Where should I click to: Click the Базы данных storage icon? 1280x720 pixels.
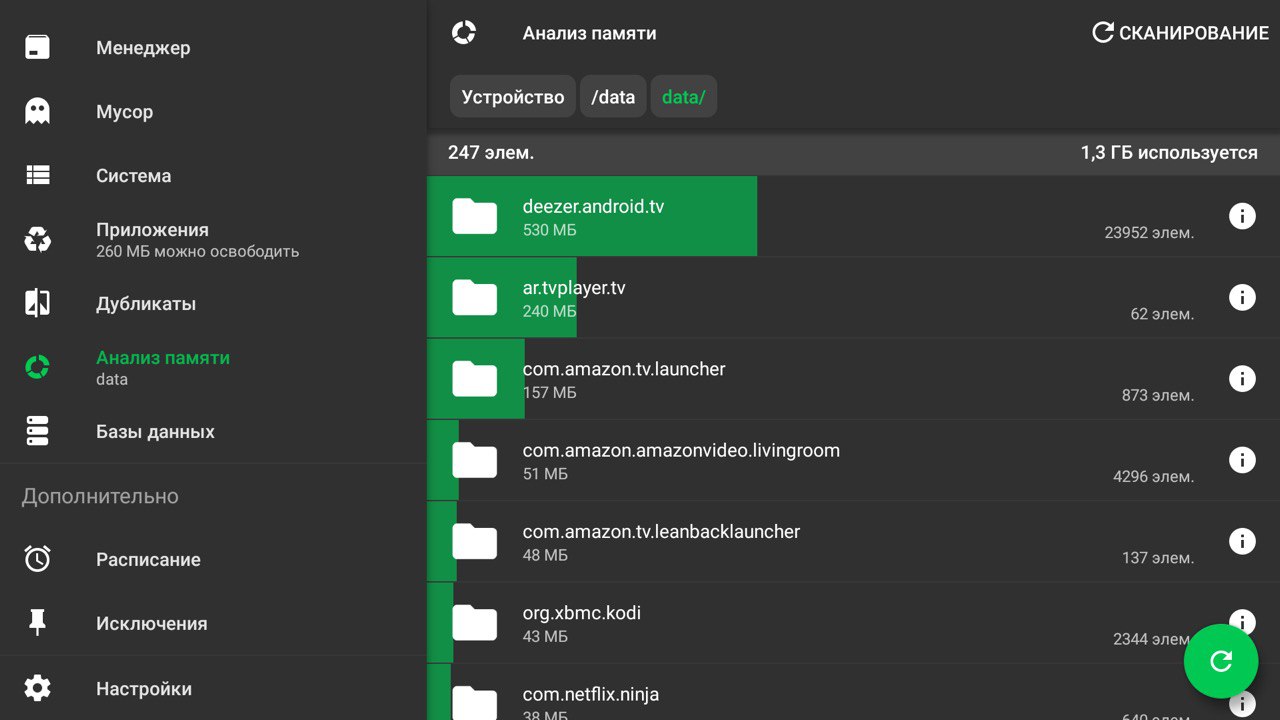tap(37, 431)
